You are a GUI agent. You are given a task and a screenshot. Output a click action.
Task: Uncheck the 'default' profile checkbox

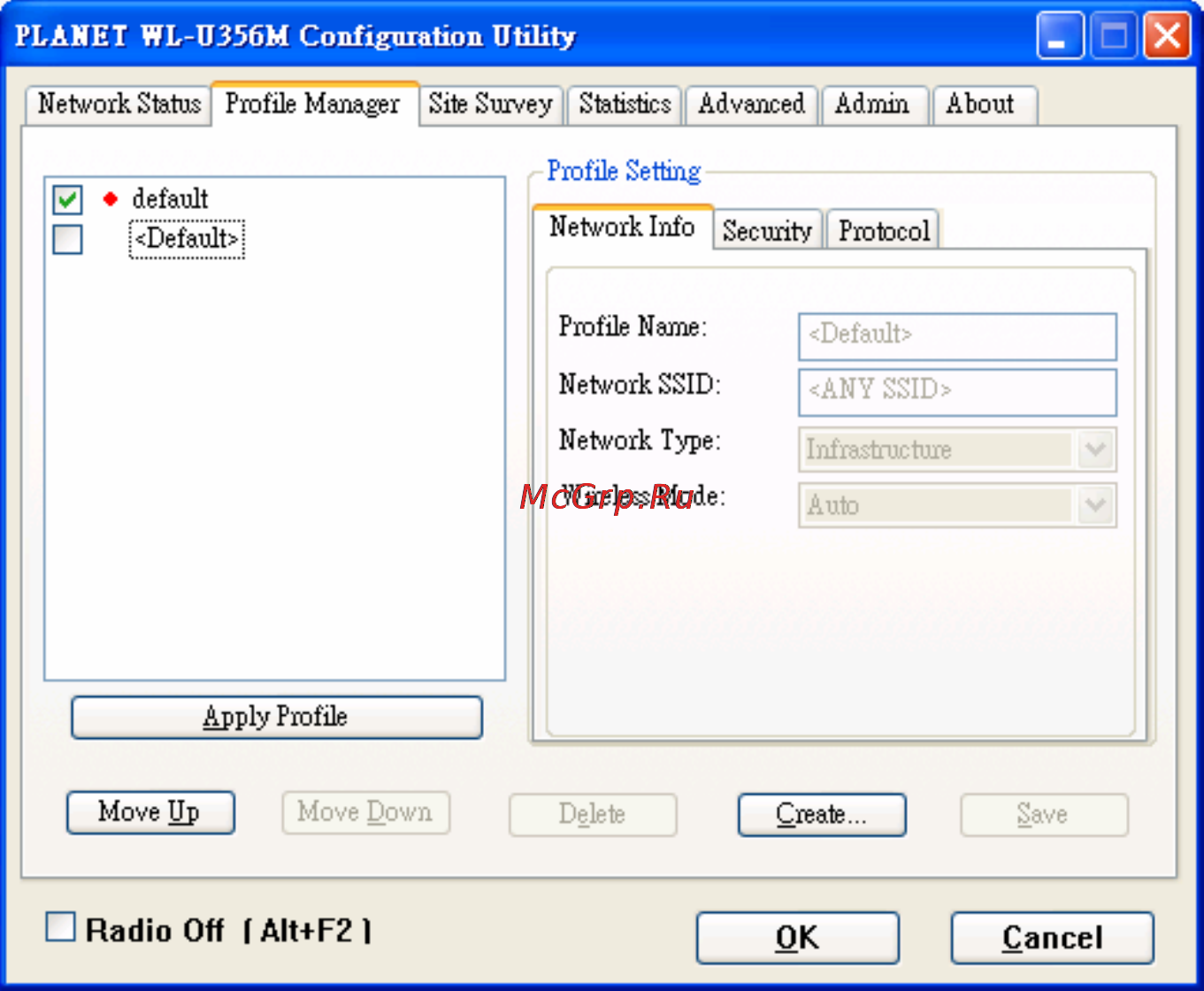click(68, 199)
